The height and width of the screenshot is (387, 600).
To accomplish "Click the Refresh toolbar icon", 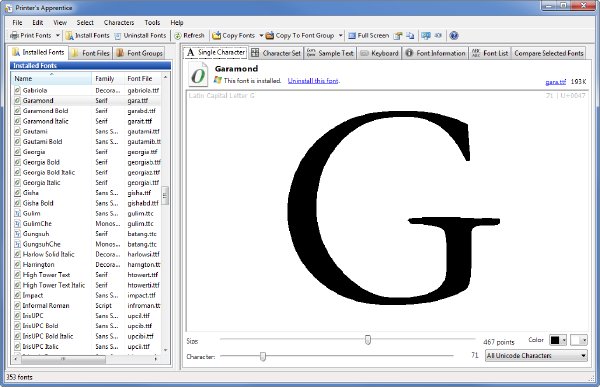I will coord(178,36).
